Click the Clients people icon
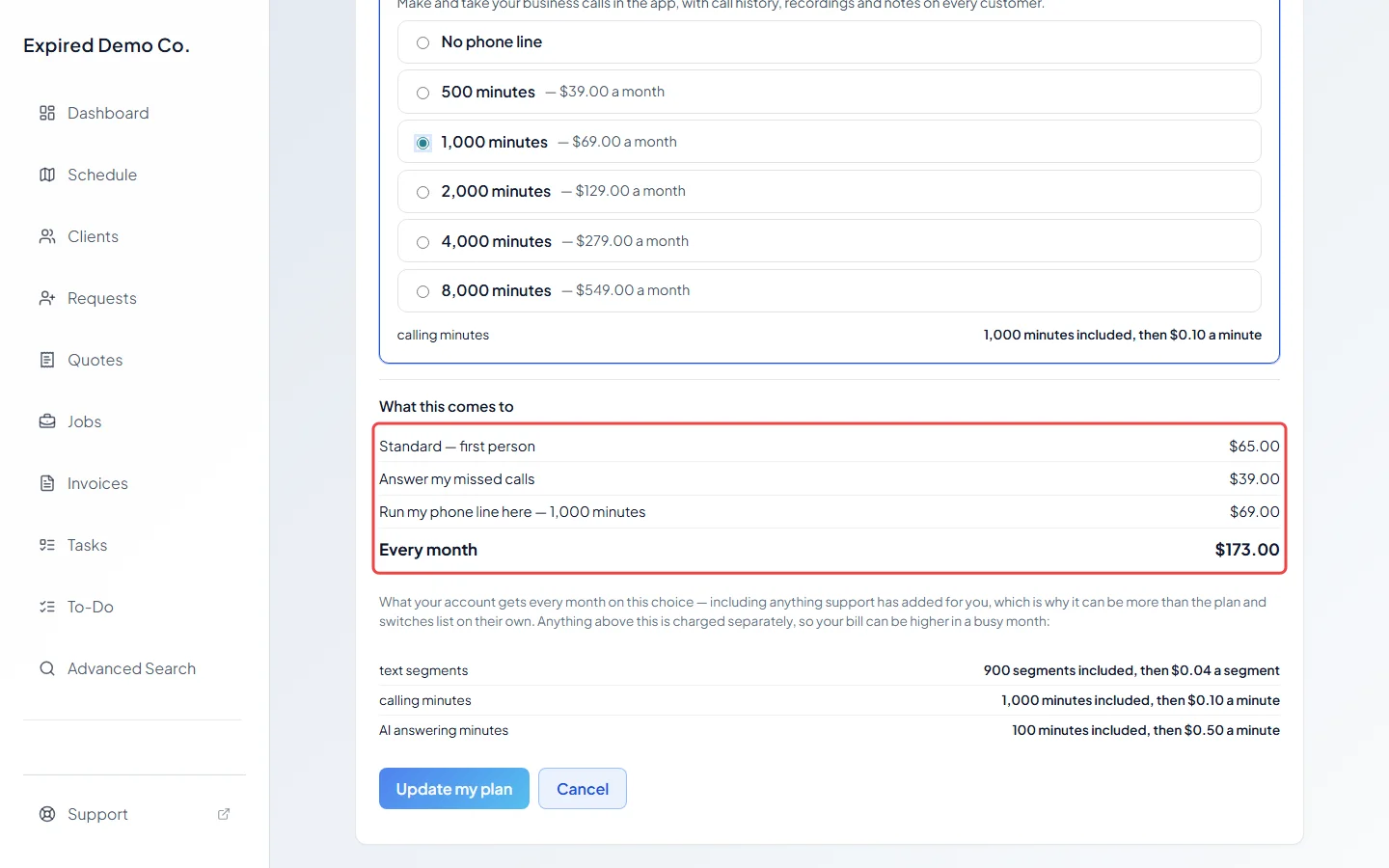 point(47,236)
